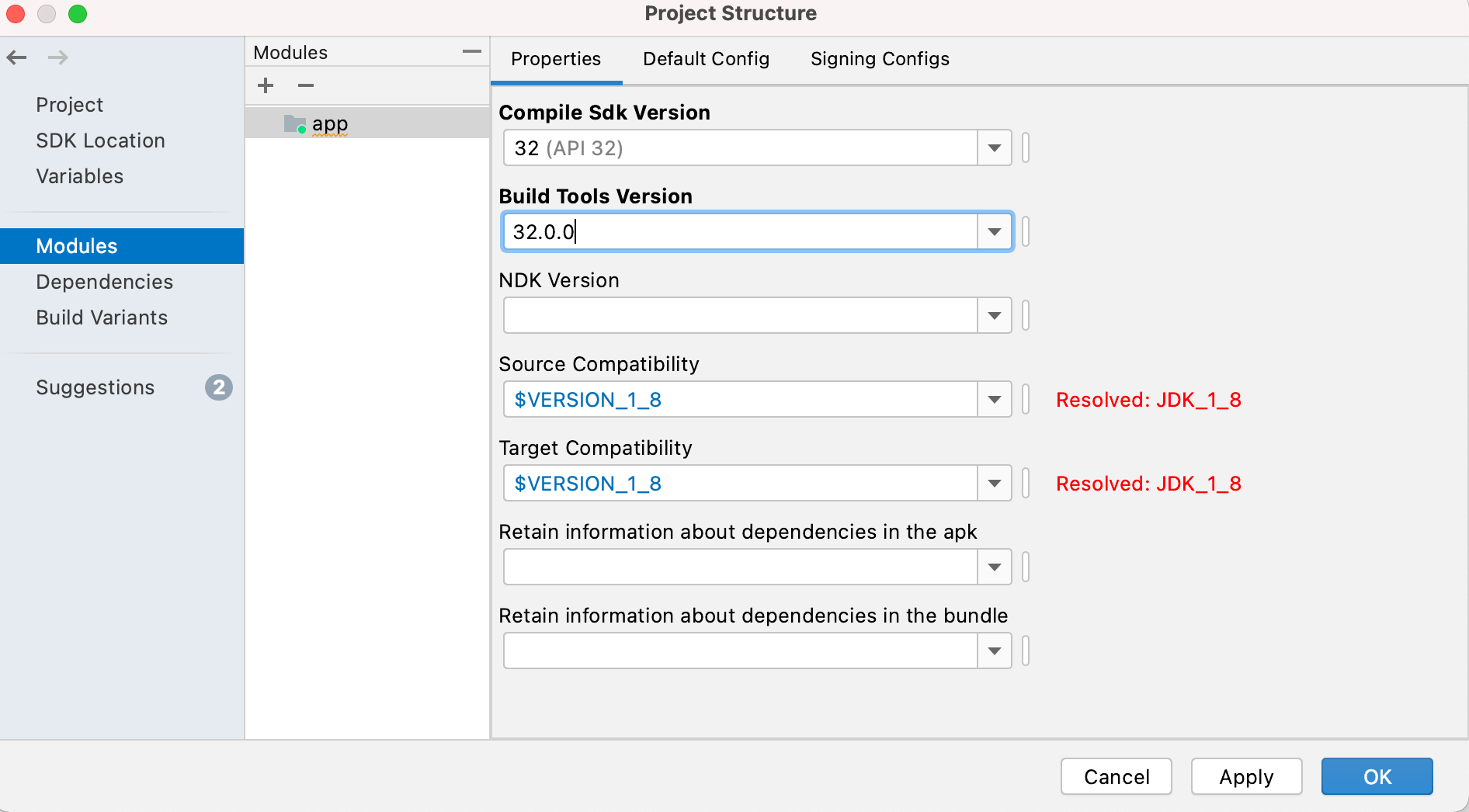Open the Compile Sdk Version dropdown
The width and height of the screenshot is (1469, 812).
pyautogui.click(x=993, y=147)
